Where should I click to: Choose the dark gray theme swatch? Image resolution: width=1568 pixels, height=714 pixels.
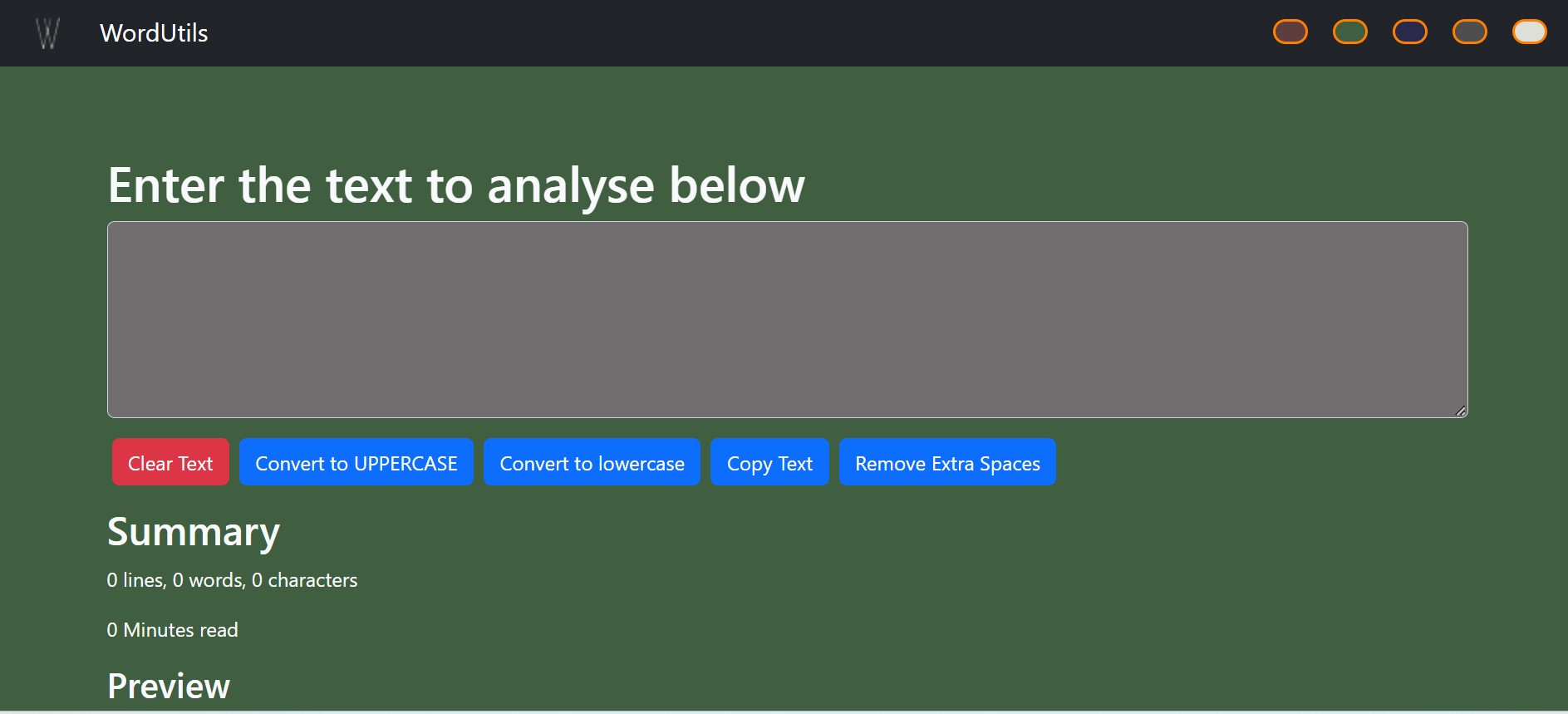[1469, 32]
